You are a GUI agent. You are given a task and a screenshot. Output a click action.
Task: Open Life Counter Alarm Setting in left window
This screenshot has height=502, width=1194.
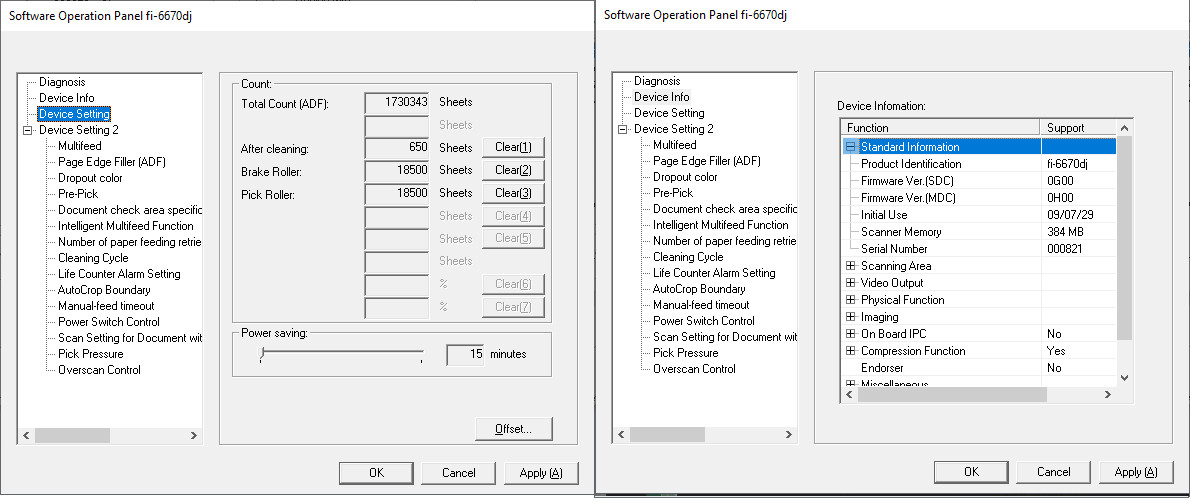(x=119, y=274)
